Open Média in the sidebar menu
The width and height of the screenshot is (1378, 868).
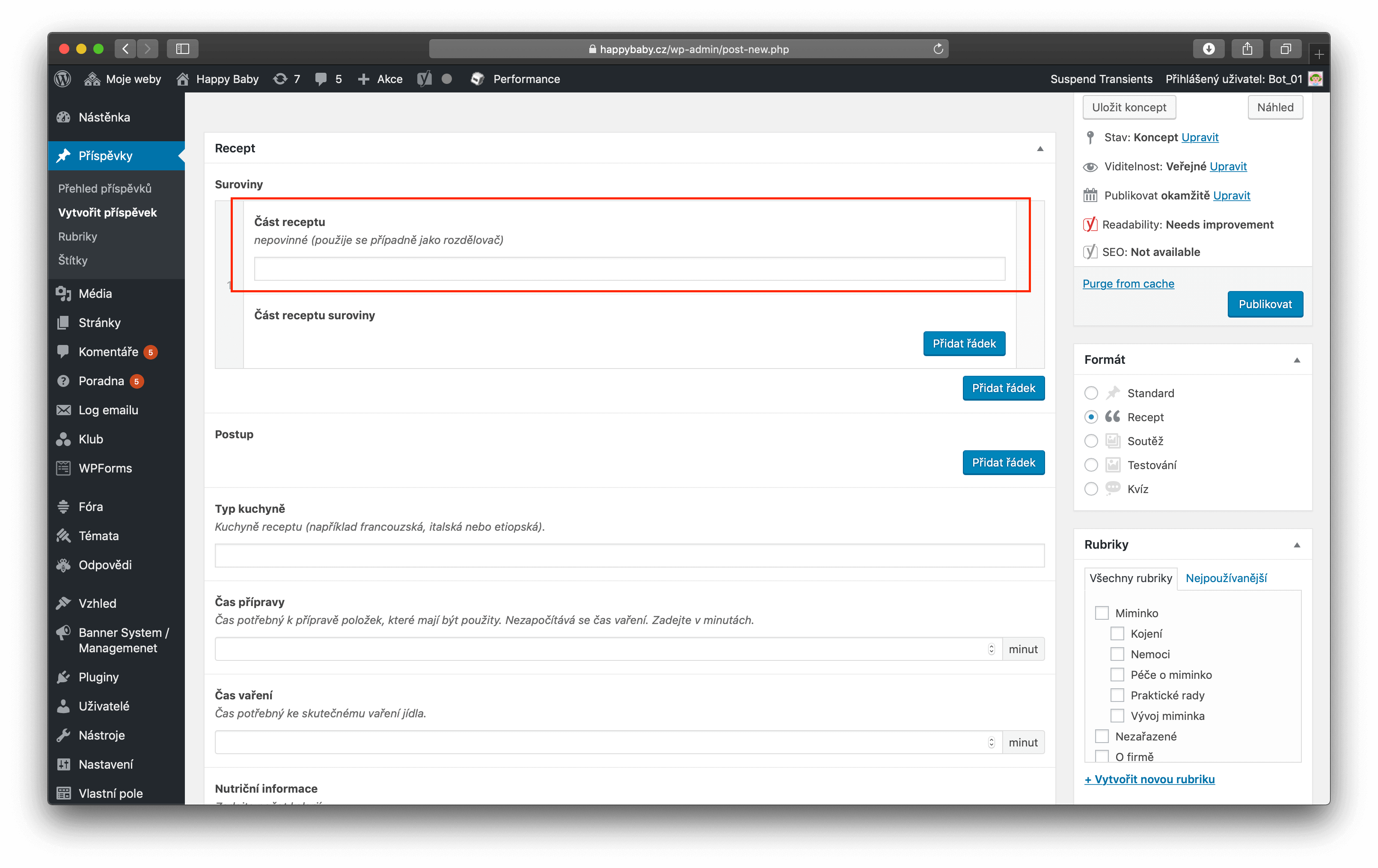(x=95, y=294)
